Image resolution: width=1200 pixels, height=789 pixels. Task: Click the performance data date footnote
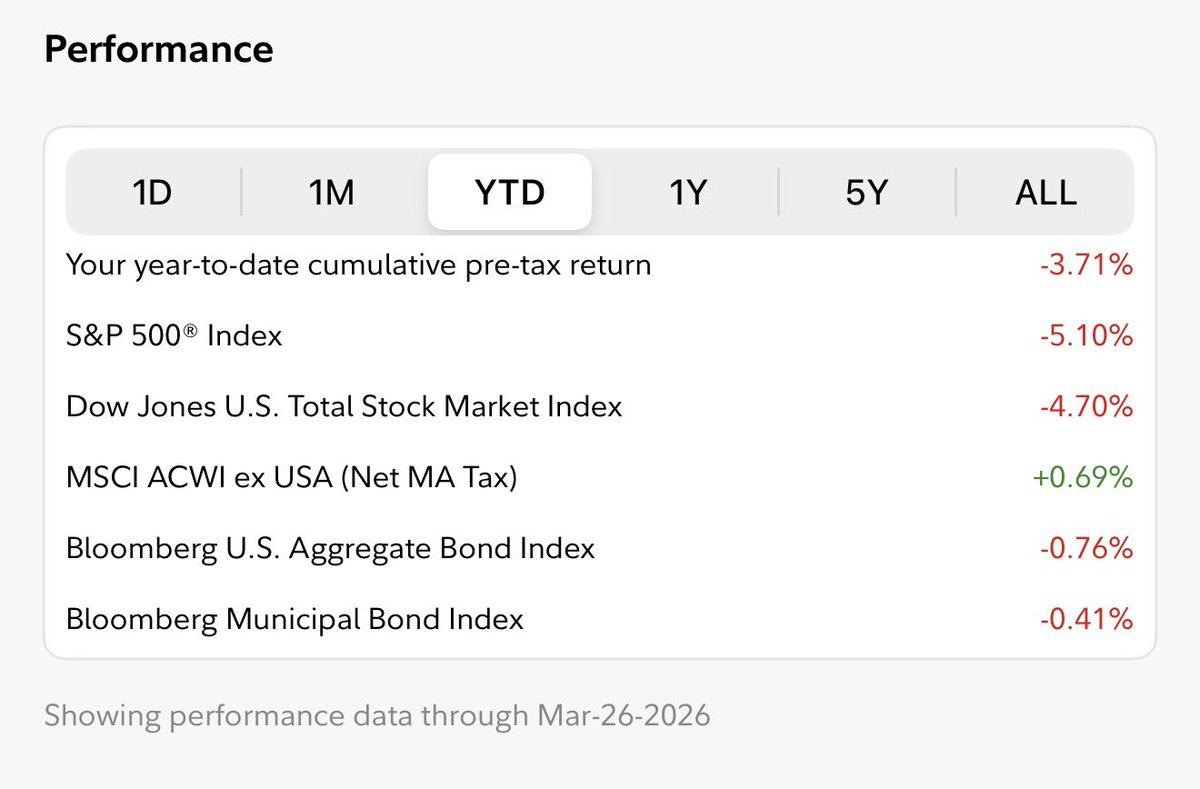377,716
